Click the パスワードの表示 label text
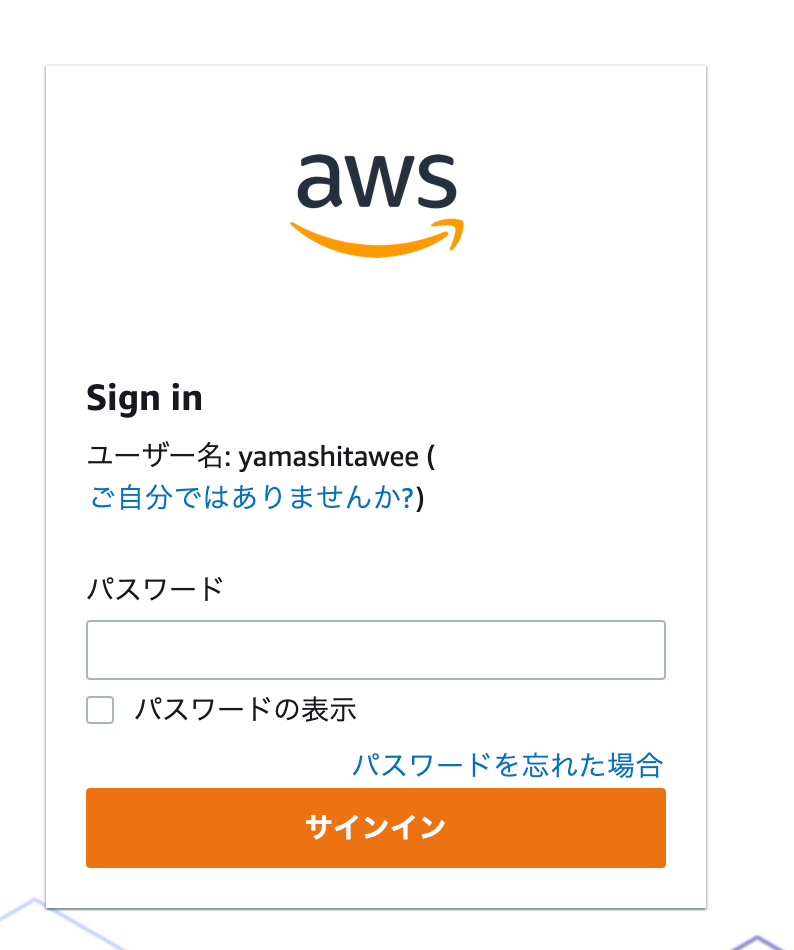Screen dimensions: 794x950 coord(245,709)
